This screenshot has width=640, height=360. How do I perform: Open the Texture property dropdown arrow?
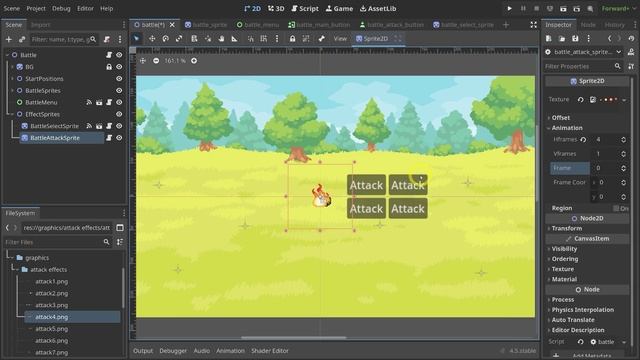624,100
